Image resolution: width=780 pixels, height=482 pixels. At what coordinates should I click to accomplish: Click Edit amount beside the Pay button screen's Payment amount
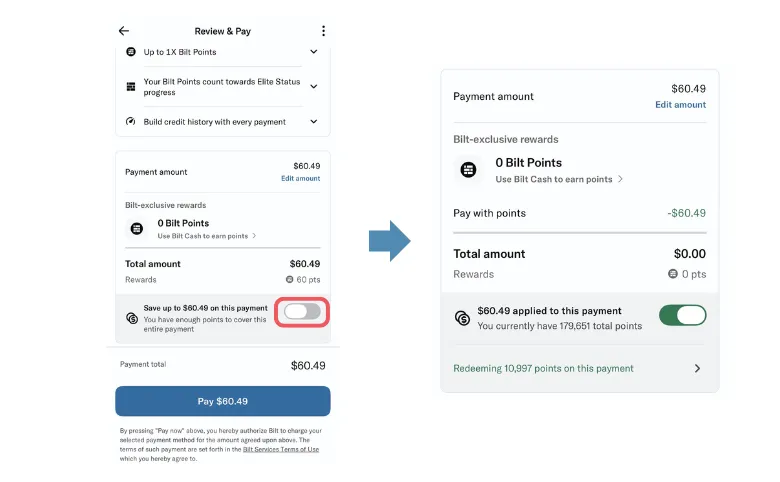click(x=300, y=179)
